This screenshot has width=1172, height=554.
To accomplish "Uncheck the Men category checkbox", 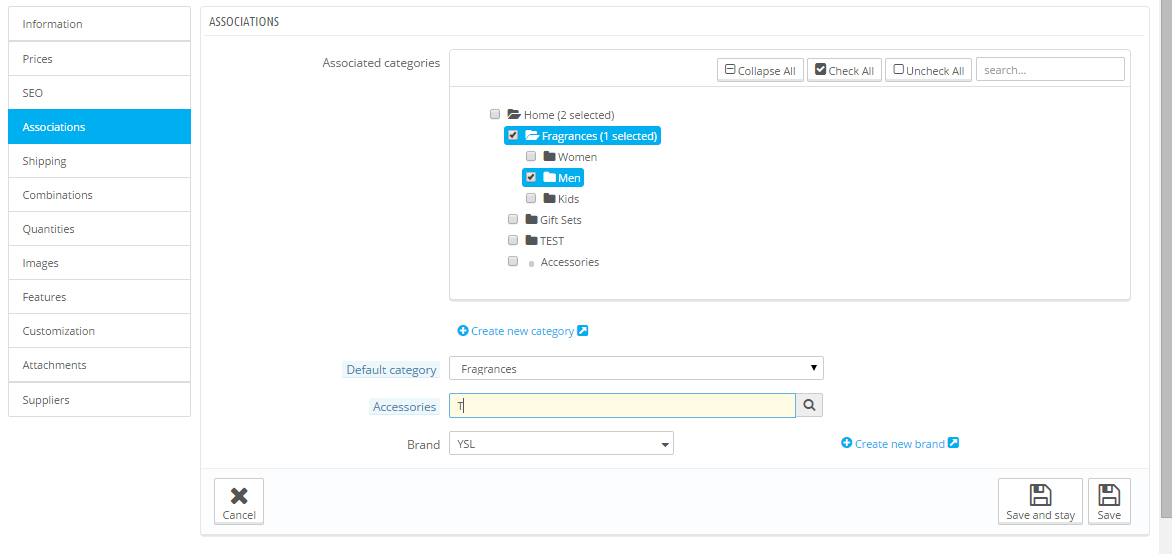I will [x=531, y=177].
